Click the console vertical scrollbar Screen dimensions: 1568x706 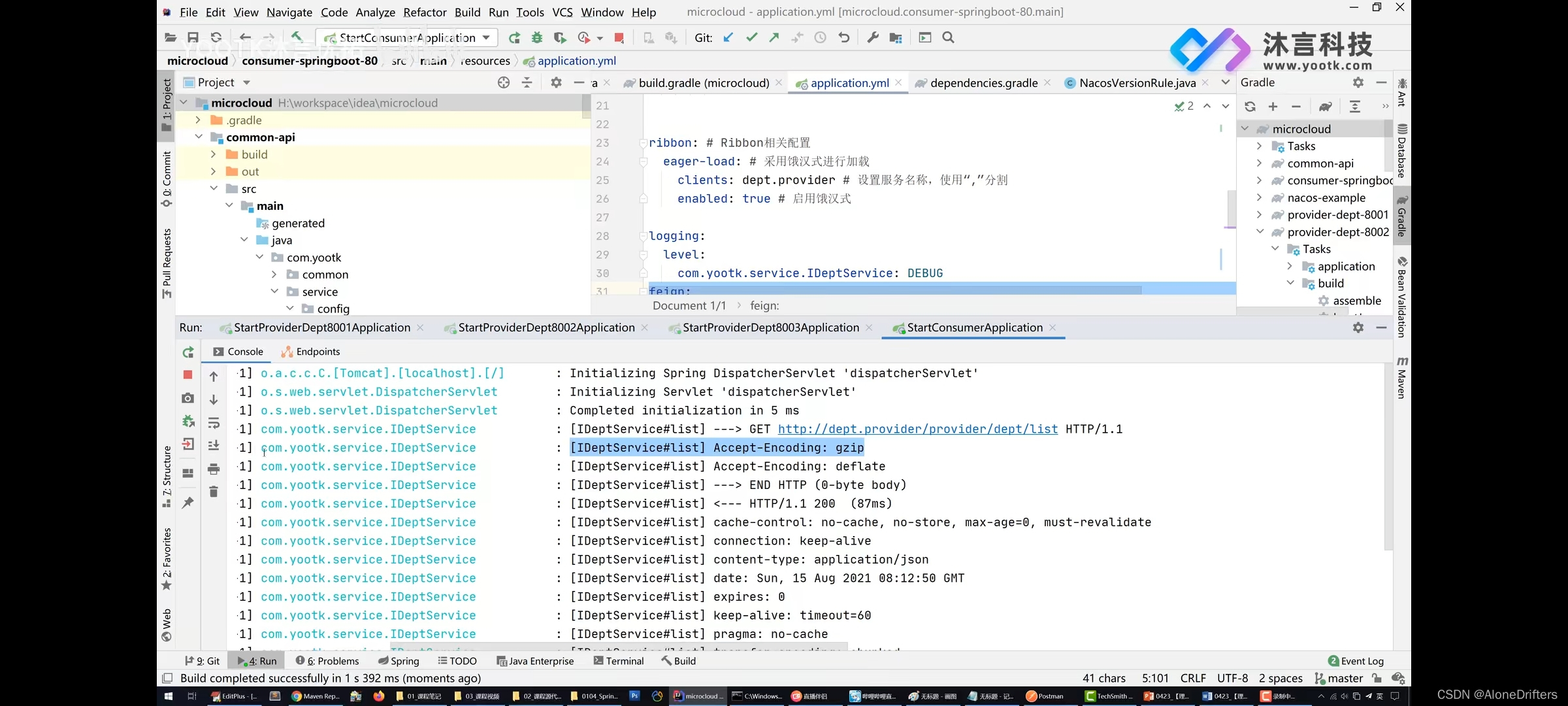pyautogui.click(x=1388, y=458)
